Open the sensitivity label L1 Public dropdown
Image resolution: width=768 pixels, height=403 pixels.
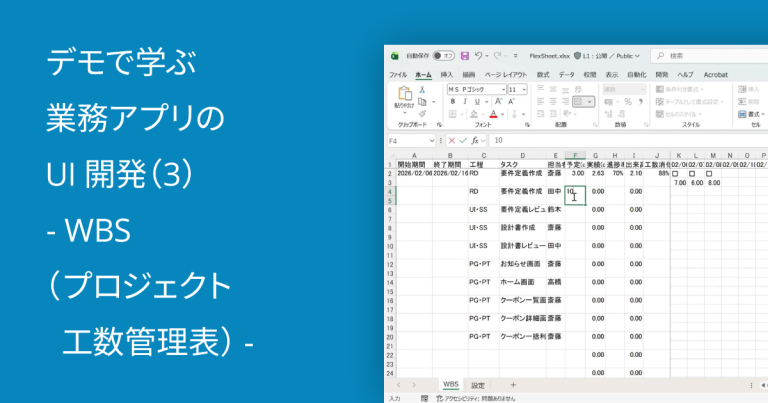point(607,56)
